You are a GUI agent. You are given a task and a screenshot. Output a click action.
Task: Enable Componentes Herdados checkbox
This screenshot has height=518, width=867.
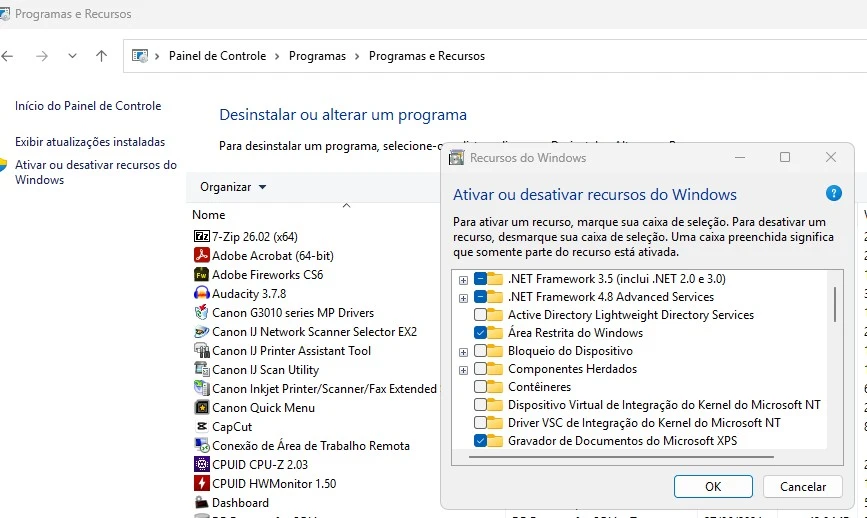(480, 369)
